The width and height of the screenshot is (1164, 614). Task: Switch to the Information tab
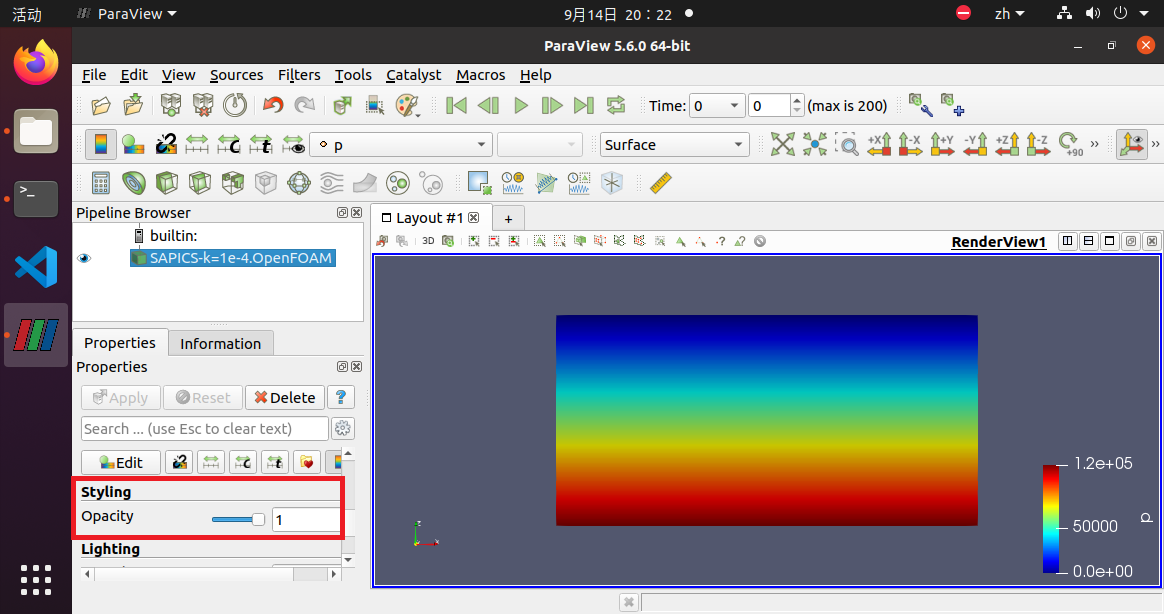[x=220, y=343]
